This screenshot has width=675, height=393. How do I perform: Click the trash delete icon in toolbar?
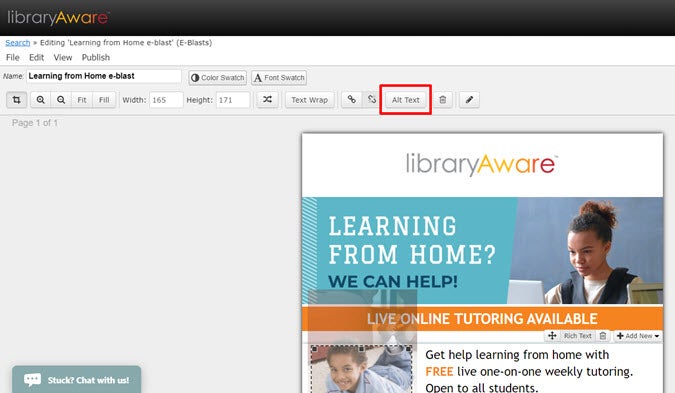(x=443, y=100)
